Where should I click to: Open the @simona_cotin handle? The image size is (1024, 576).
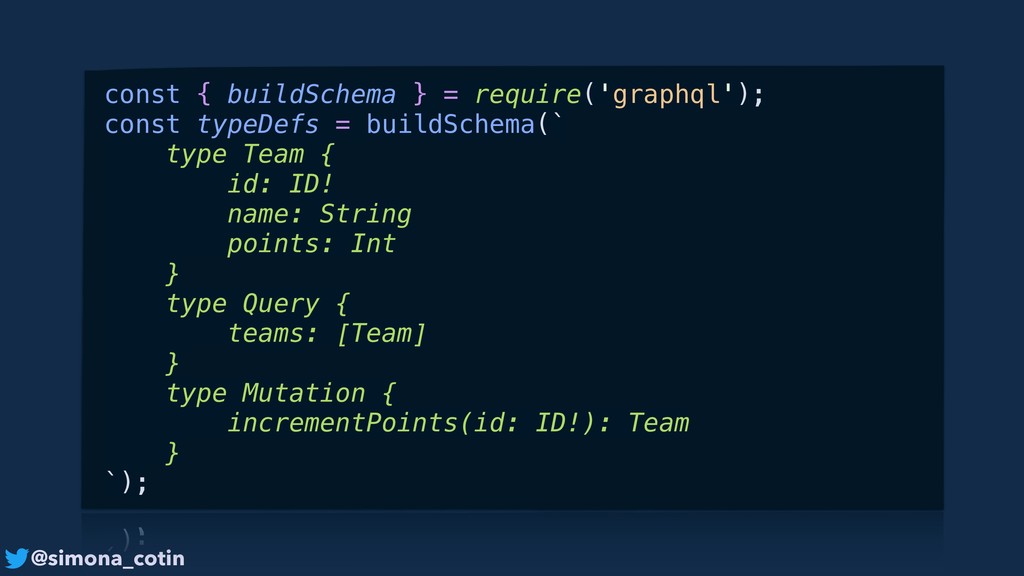pyautogui.click(x=108, y=558)
